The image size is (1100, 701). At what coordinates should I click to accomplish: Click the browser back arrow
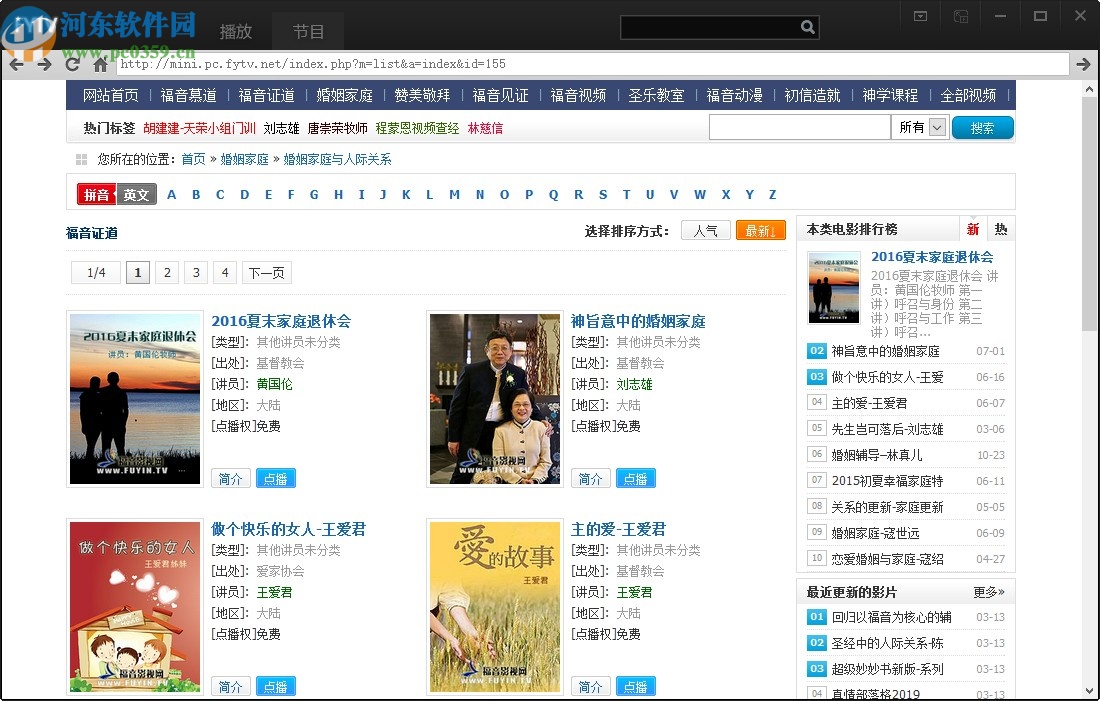point(17,64)
